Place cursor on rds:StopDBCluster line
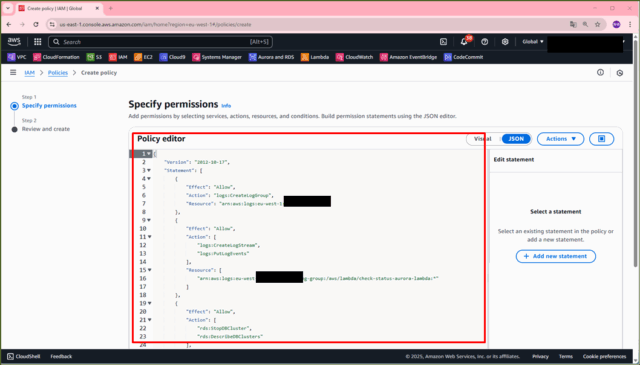This screenshot has width=640, height=365. pos(224,328)
